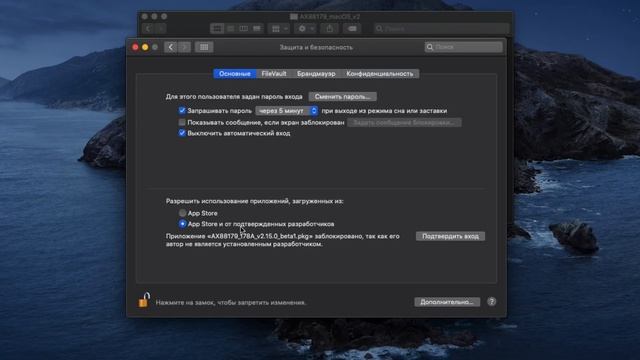Select column view in Finder window
Viewport: 640px width, 360px height.
coord(244,29)
